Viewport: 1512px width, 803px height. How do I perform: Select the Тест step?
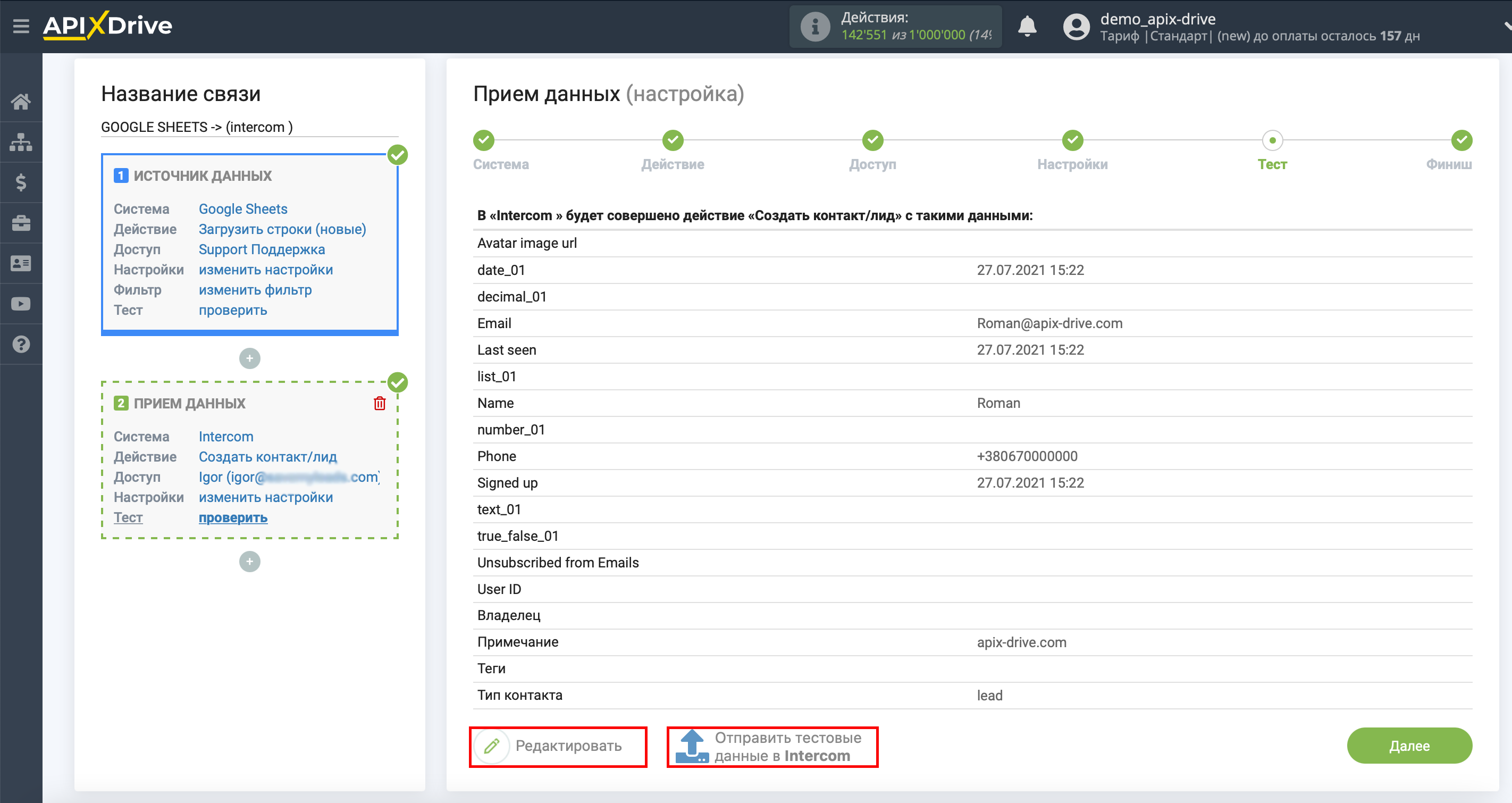tap(1272, 140)
